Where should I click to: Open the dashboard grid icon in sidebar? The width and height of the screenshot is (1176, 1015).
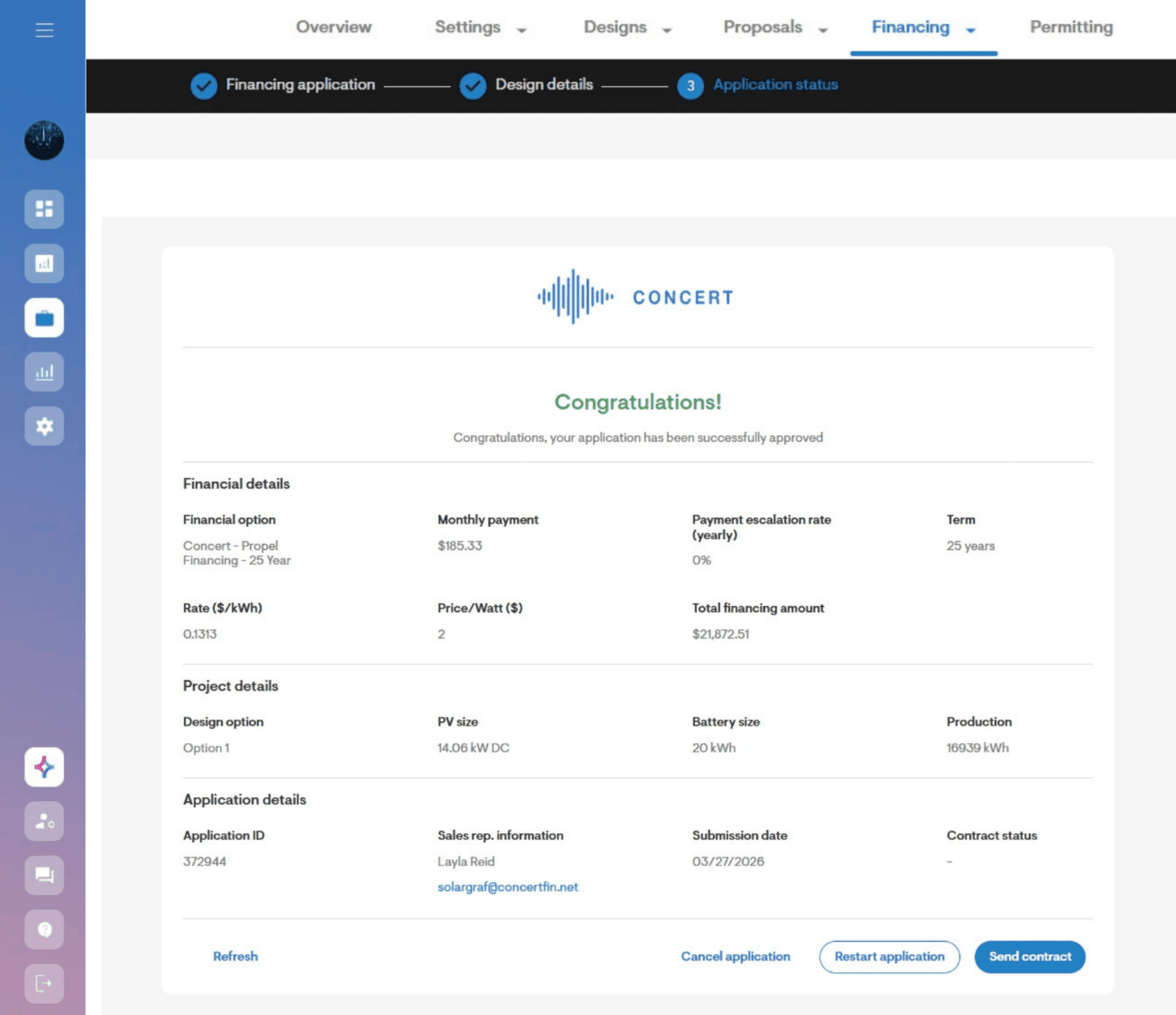click(x=44, y=209)
